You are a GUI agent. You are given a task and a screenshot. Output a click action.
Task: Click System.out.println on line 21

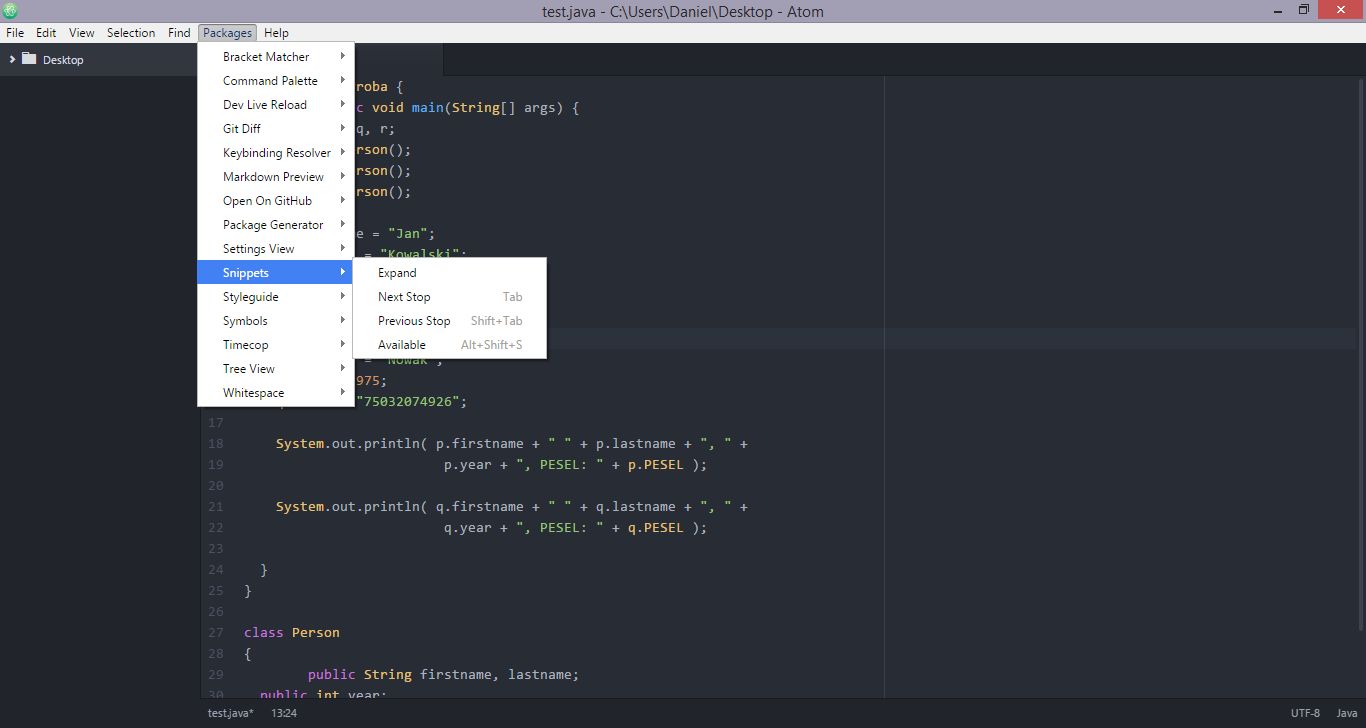348,506
